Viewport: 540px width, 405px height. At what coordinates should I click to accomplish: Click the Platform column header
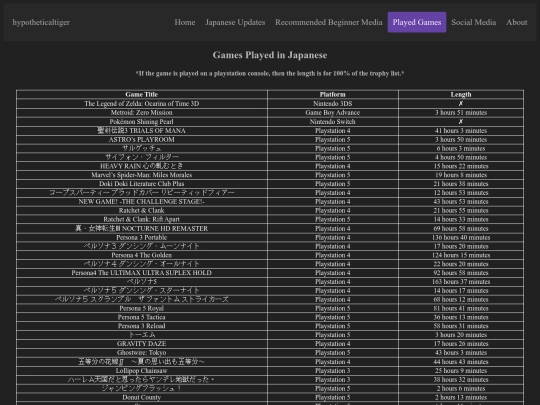(x=333, y=94)
